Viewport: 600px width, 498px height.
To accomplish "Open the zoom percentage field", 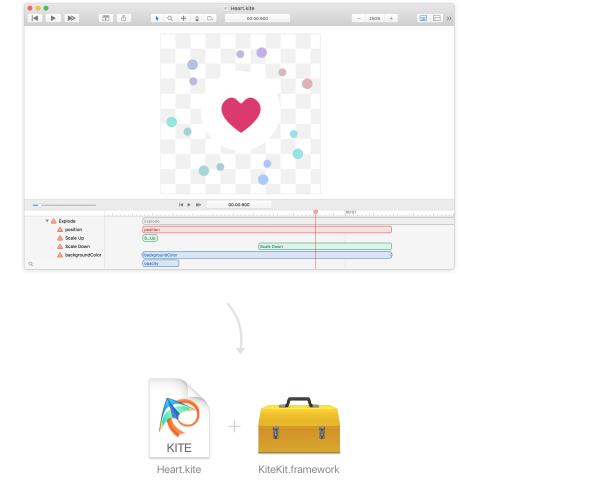I will click(x=375, y=18).
